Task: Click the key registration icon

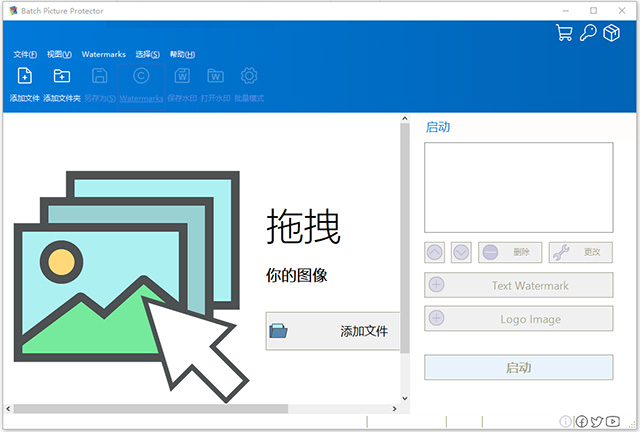Action: (x=588, y=33)
